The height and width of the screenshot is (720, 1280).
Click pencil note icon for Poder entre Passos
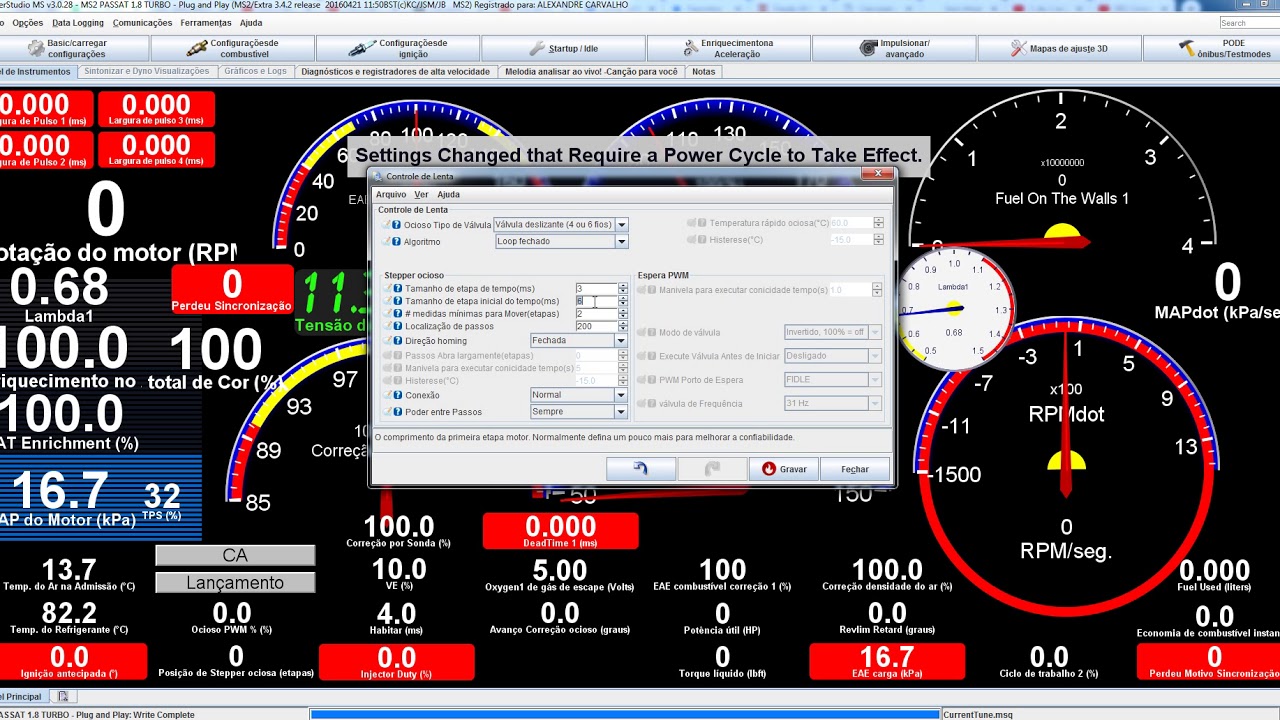(386, 412)
